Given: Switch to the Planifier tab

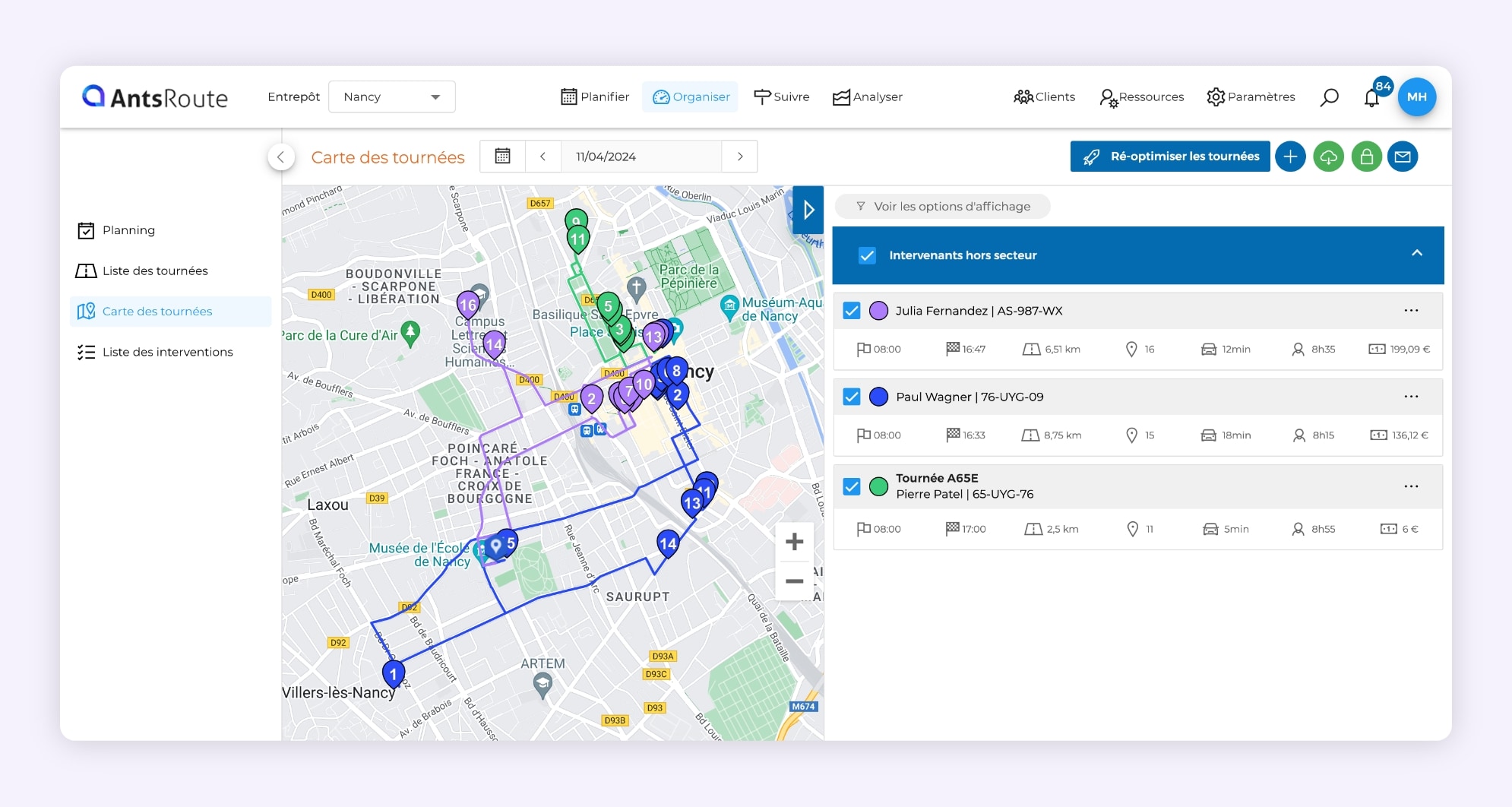Looking at the screenshot, I should [594, 97].
